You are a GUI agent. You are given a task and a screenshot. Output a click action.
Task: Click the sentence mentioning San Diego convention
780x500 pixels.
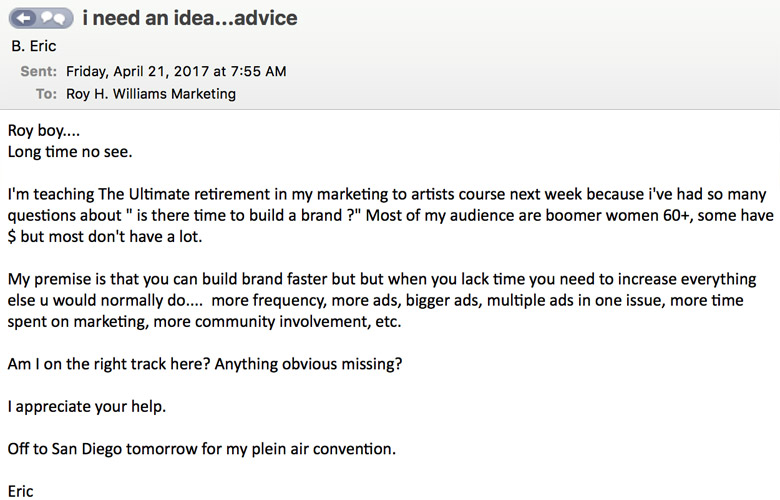201,449
